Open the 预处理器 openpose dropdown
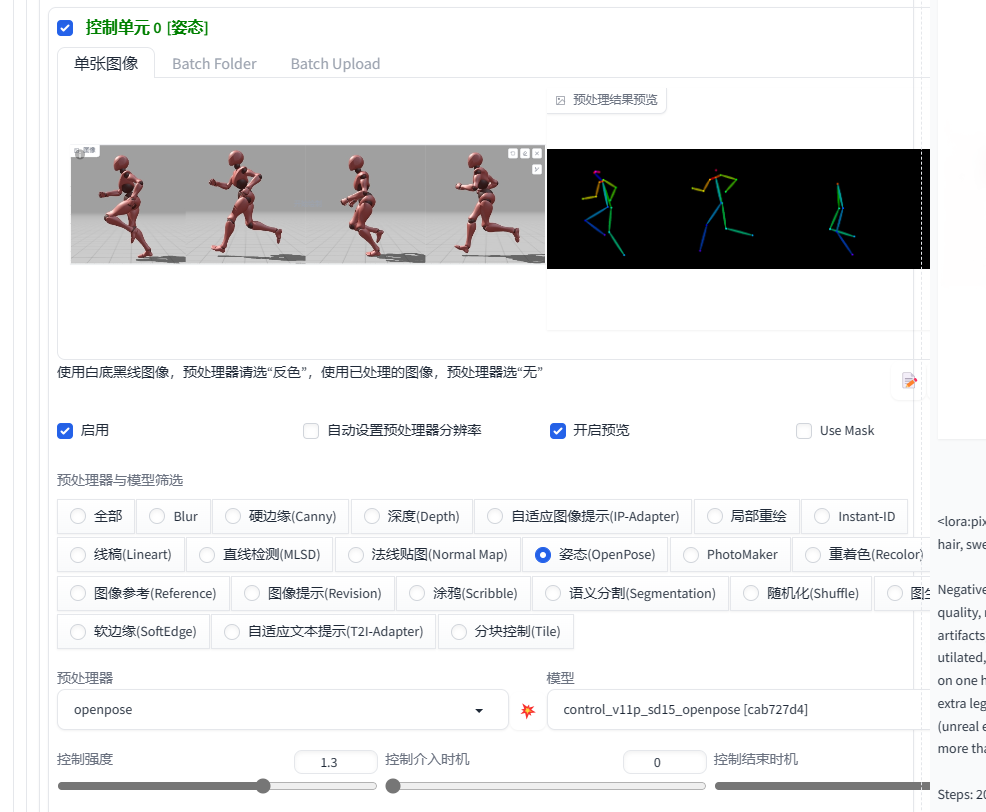986x812 pixels. click(x=282, y=710)
